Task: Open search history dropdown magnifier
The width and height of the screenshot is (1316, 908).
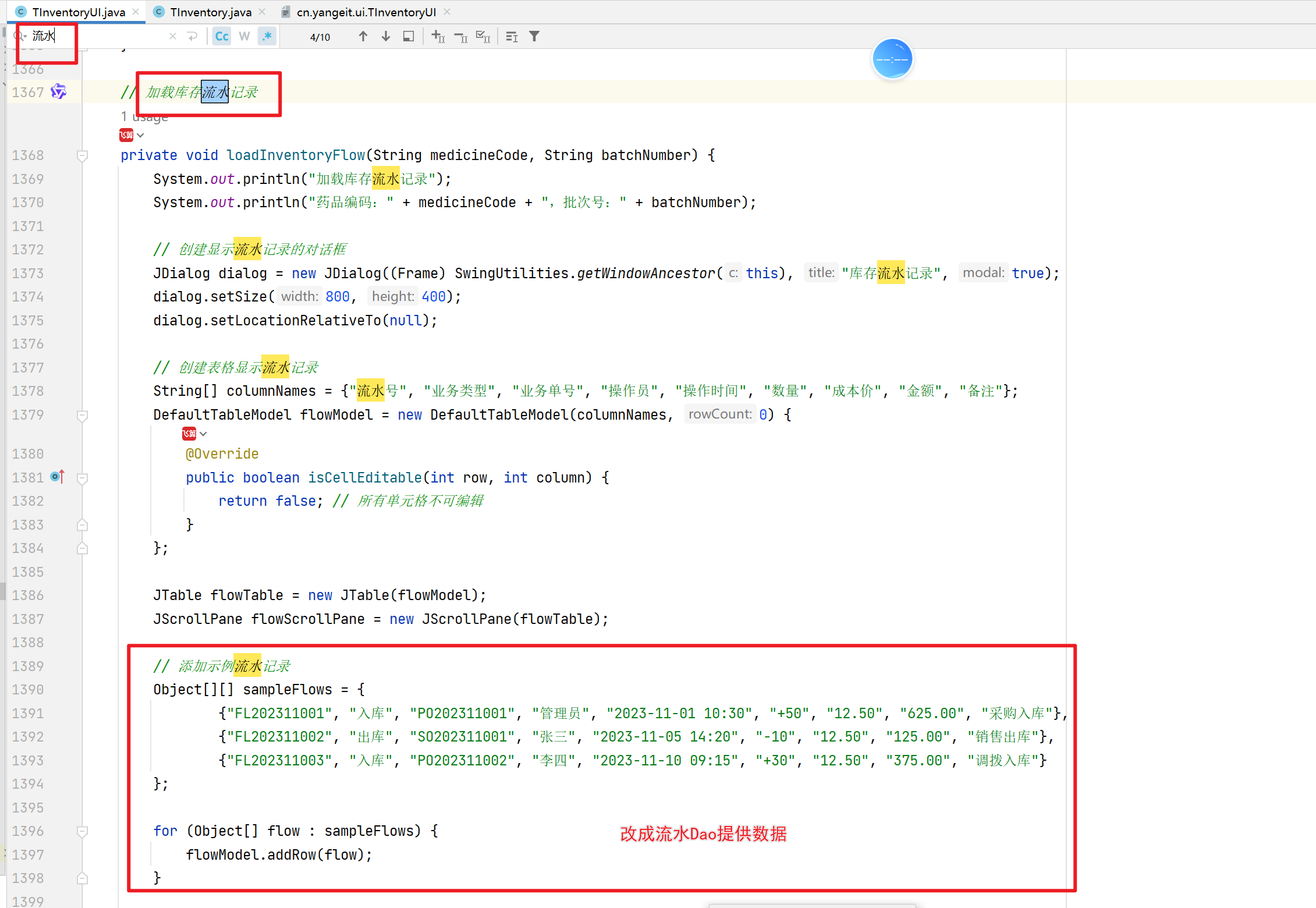Action: (x=21, y=37)
